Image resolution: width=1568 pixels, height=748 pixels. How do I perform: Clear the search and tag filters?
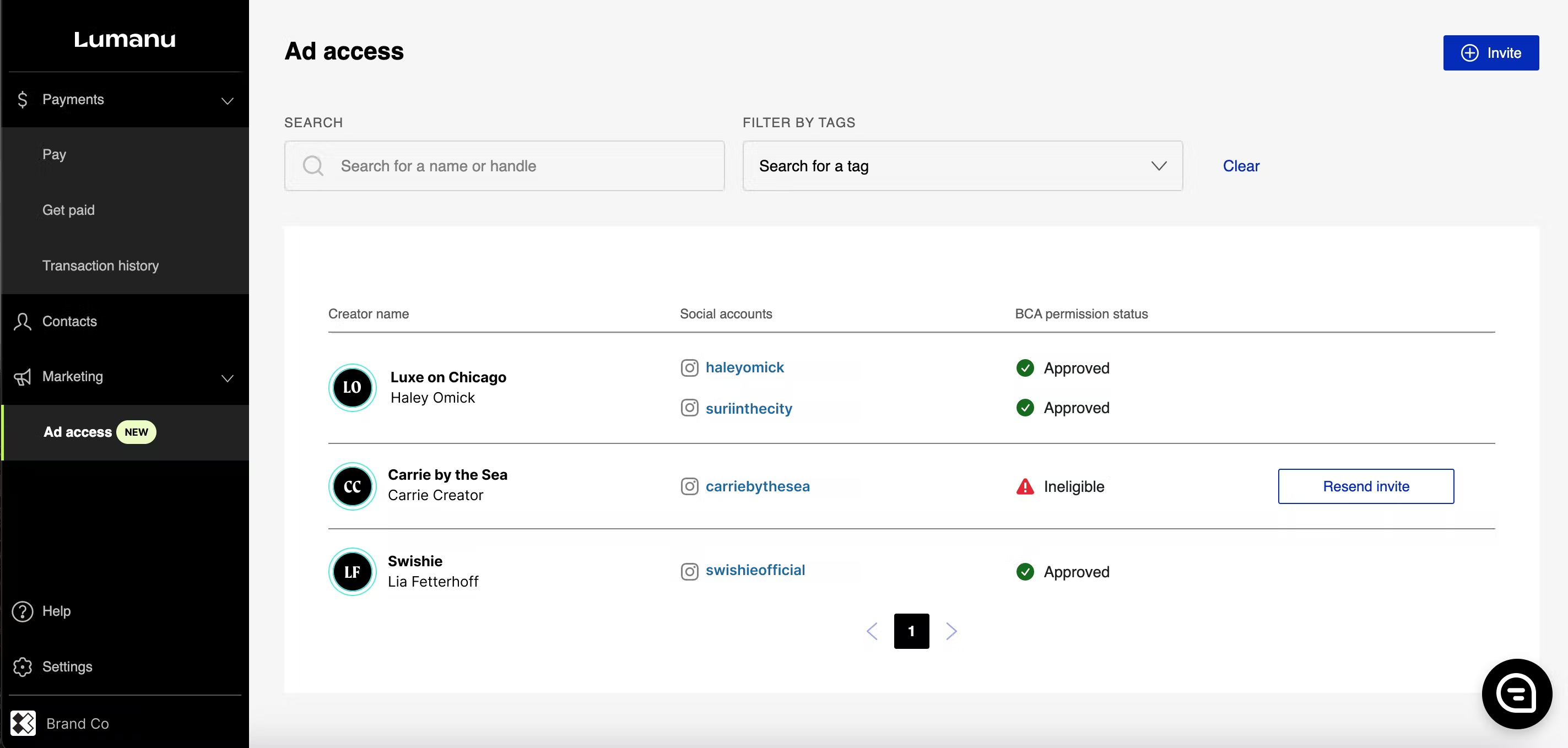click(1241, 166)
